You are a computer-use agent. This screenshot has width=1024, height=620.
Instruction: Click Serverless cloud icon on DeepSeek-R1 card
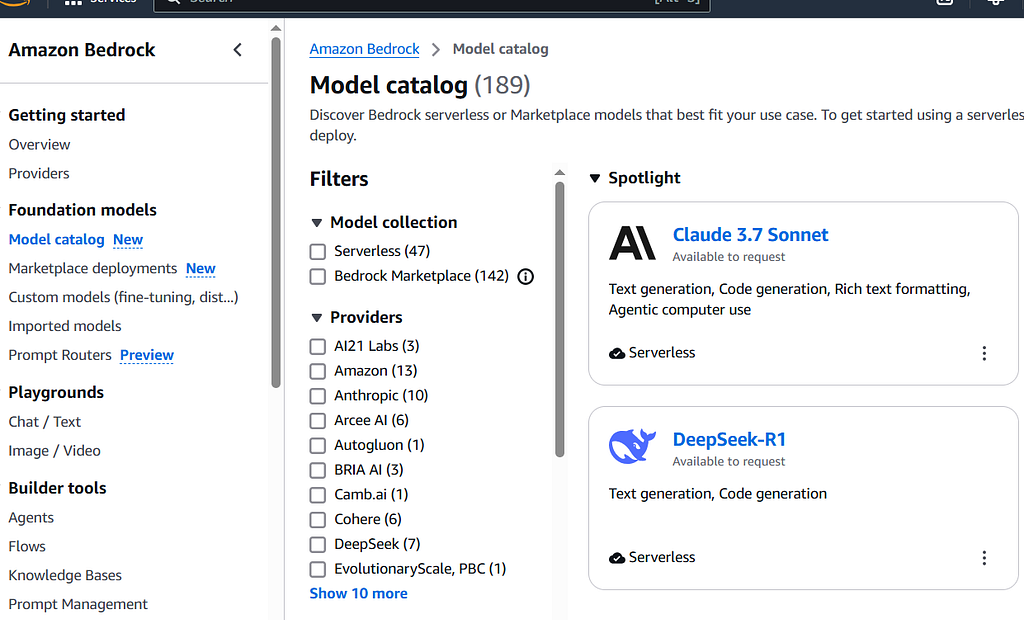click(x=616, y=558)
